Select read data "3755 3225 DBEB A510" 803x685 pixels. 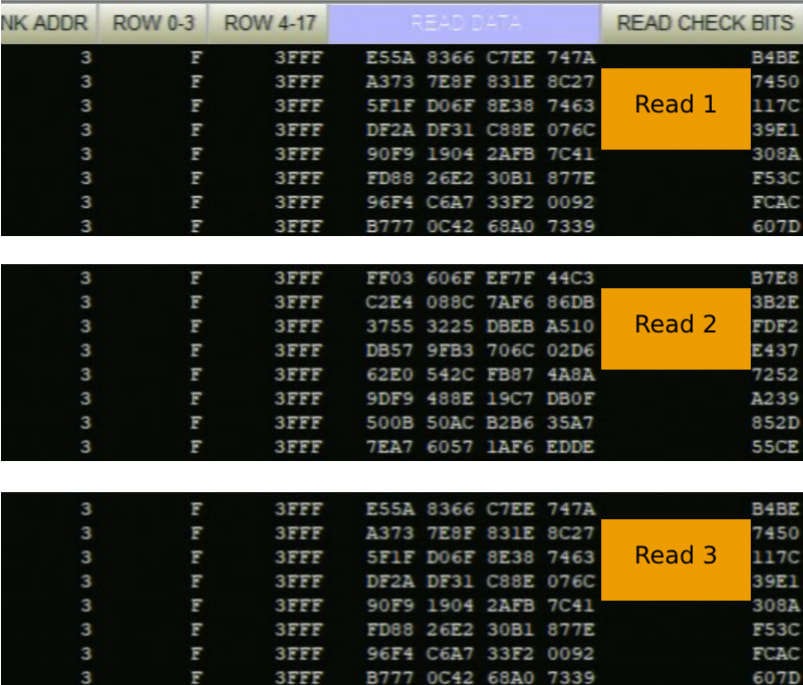click(x=480, y=325)
